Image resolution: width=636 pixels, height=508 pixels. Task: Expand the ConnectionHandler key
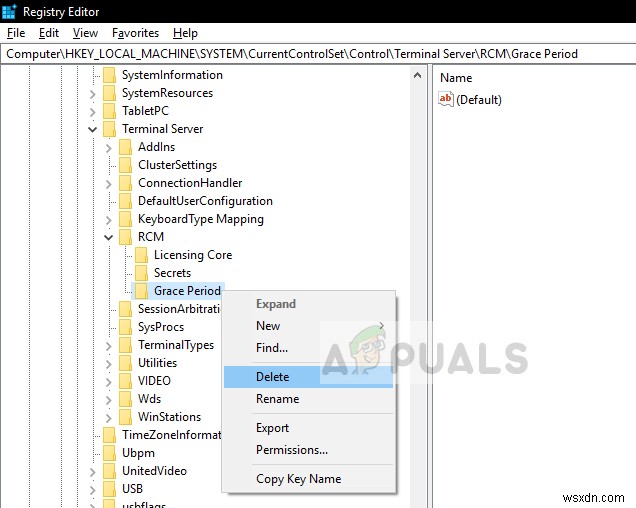[108, 184]
